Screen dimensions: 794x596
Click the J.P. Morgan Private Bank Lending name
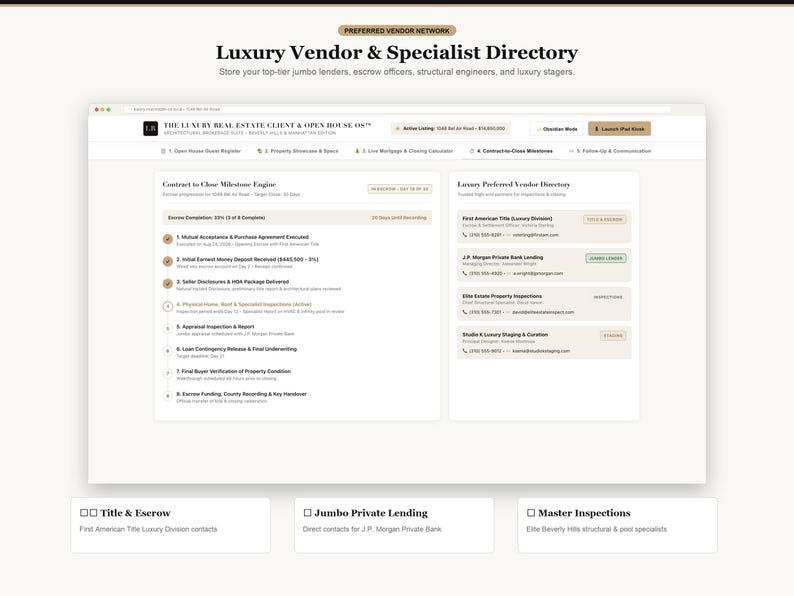coord(502,257)
